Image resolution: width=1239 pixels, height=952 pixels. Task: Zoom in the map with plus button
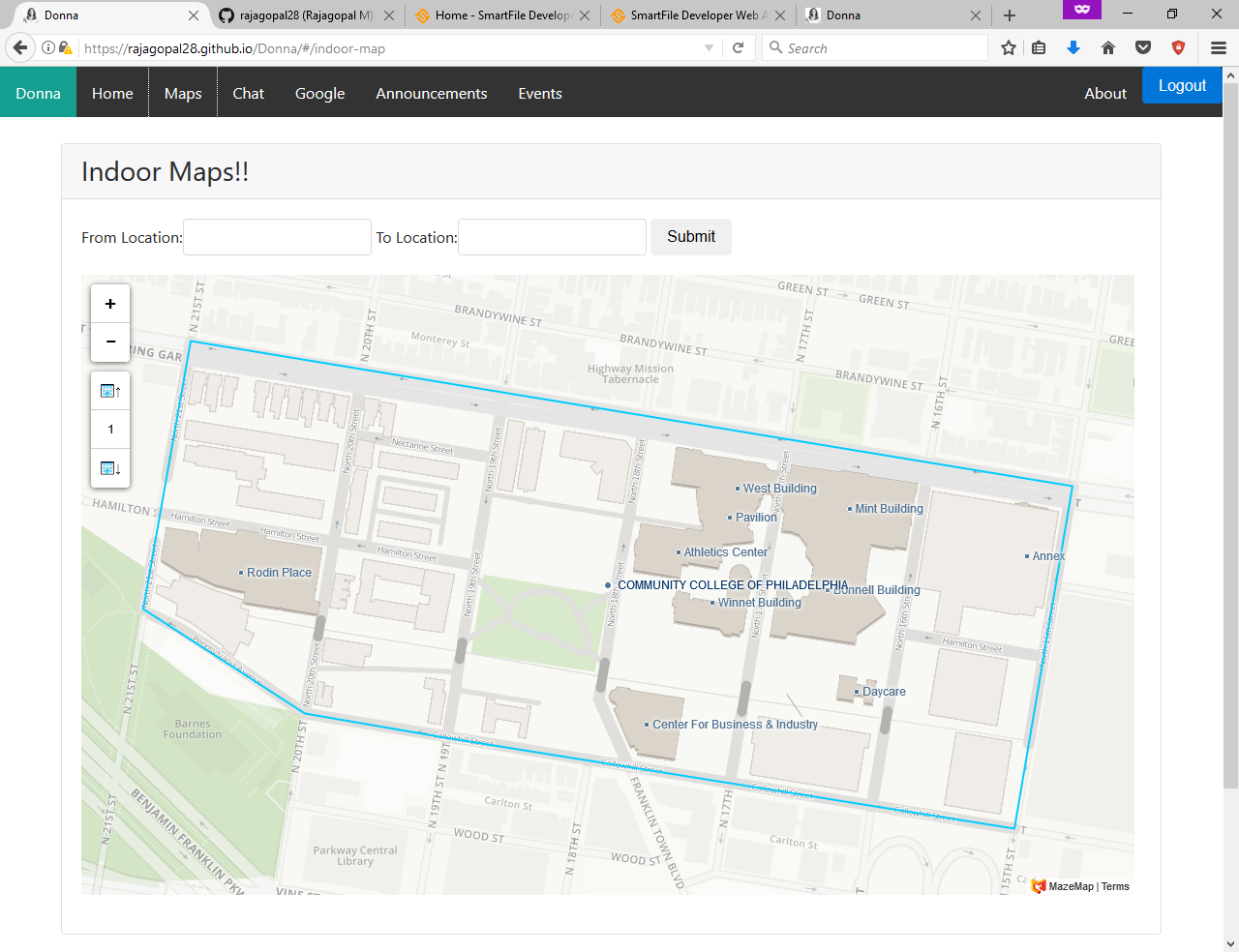110,304
